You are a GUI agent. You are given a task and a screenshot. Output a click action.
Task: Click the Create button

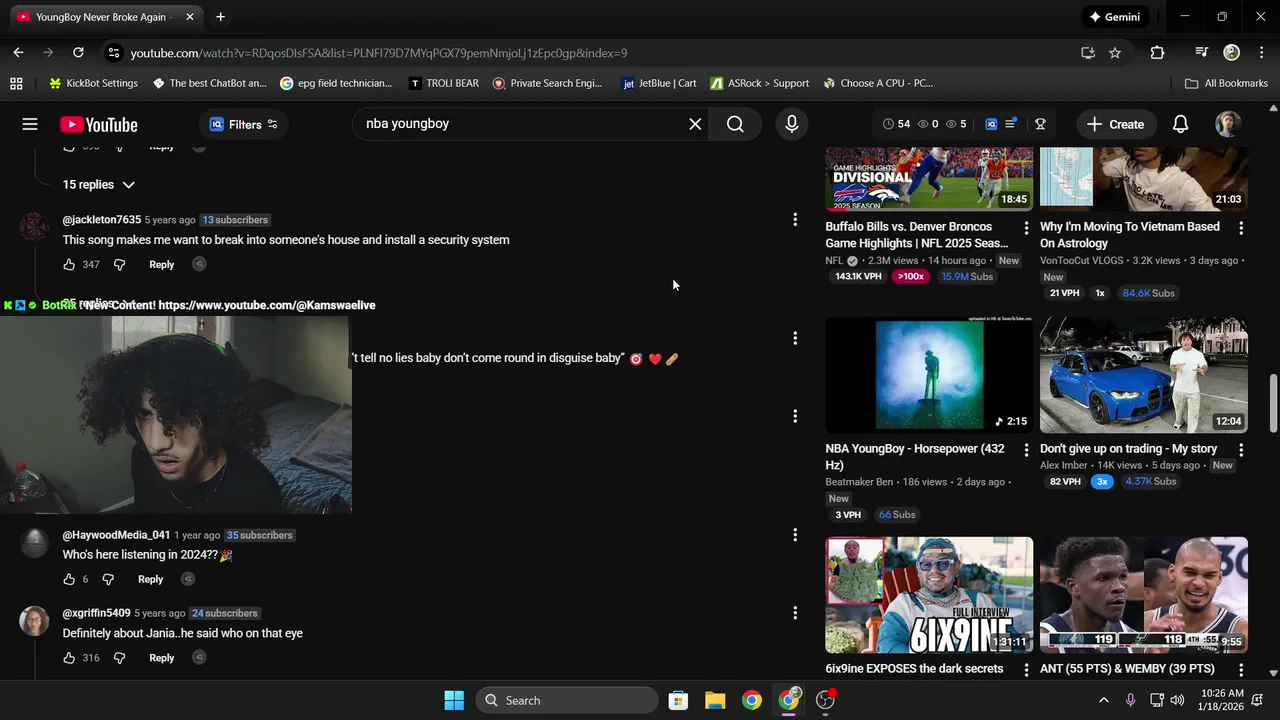click(x=1115, y=124)
